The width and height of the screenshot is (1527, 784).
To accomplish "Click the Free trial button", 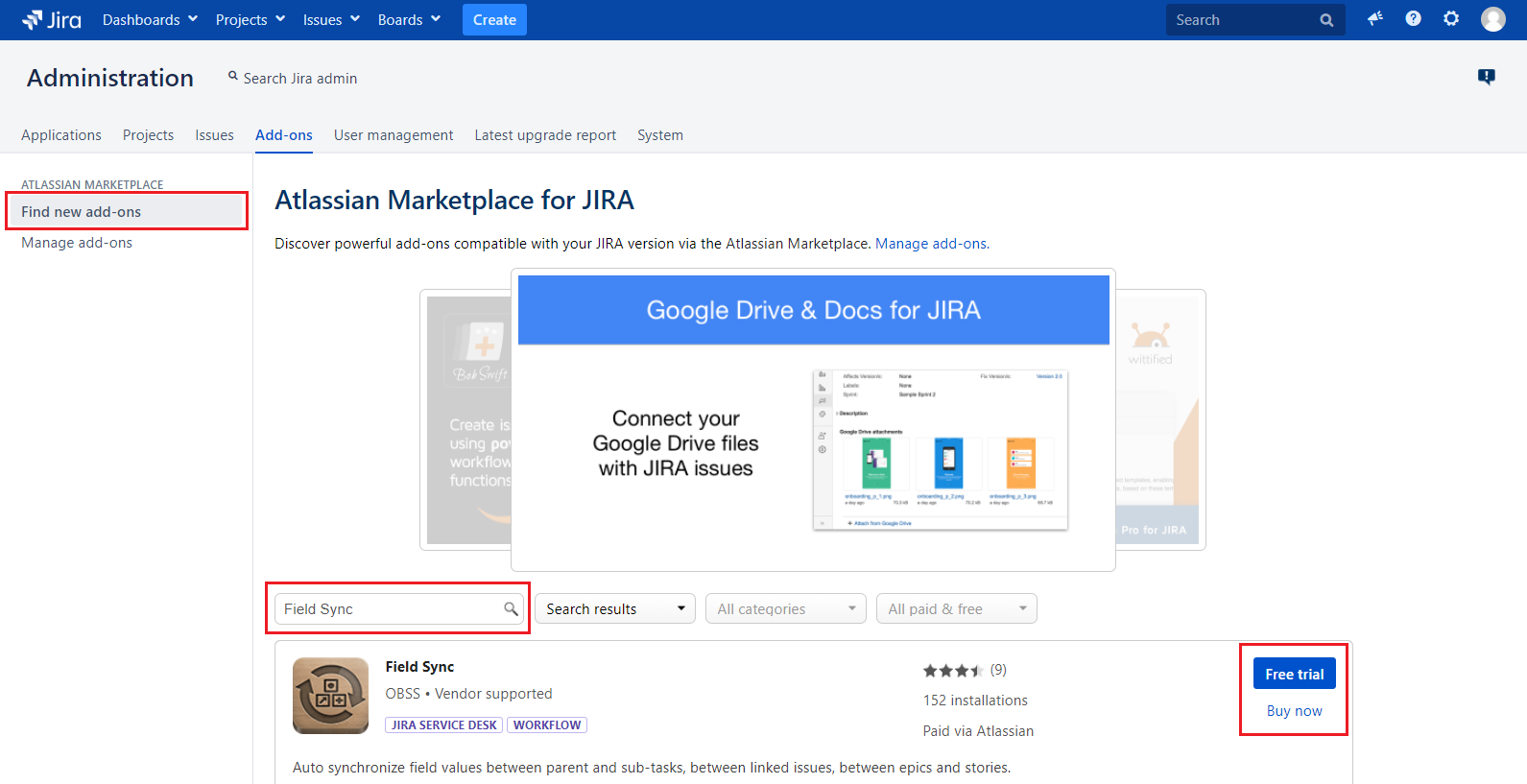I will pyautogui.click(x=1294, y=674).
